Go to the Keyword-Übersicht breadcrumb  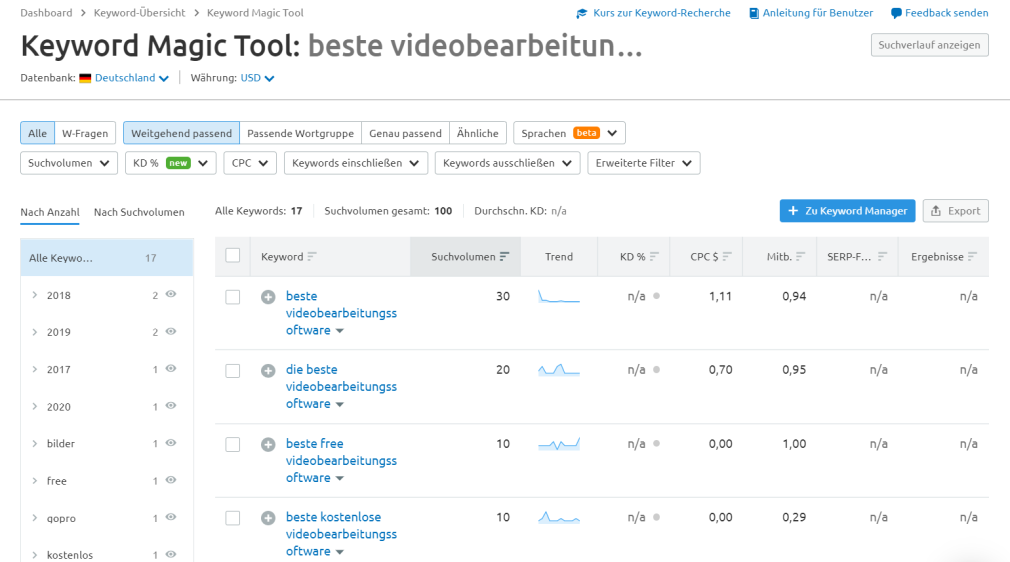139,13
